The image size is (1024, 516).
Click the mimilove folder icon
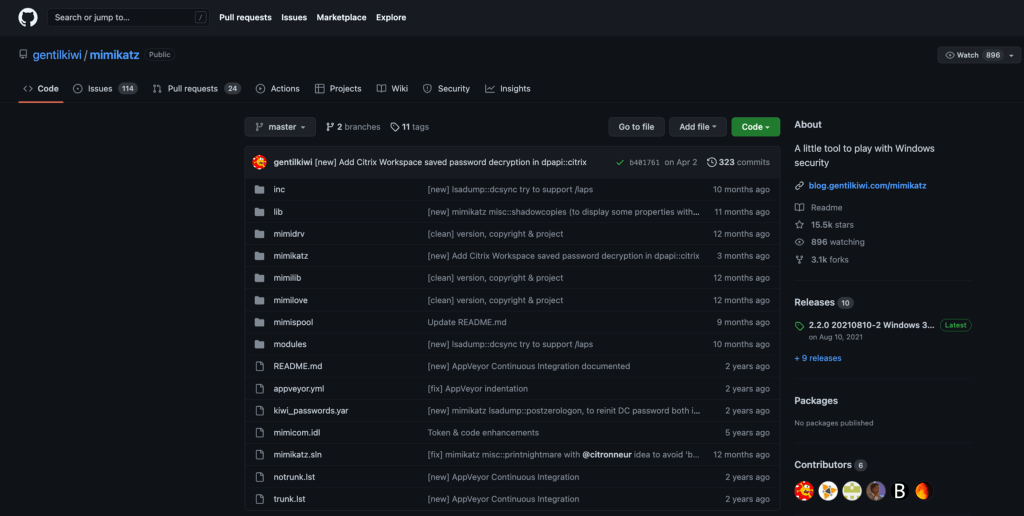point(259,300)
